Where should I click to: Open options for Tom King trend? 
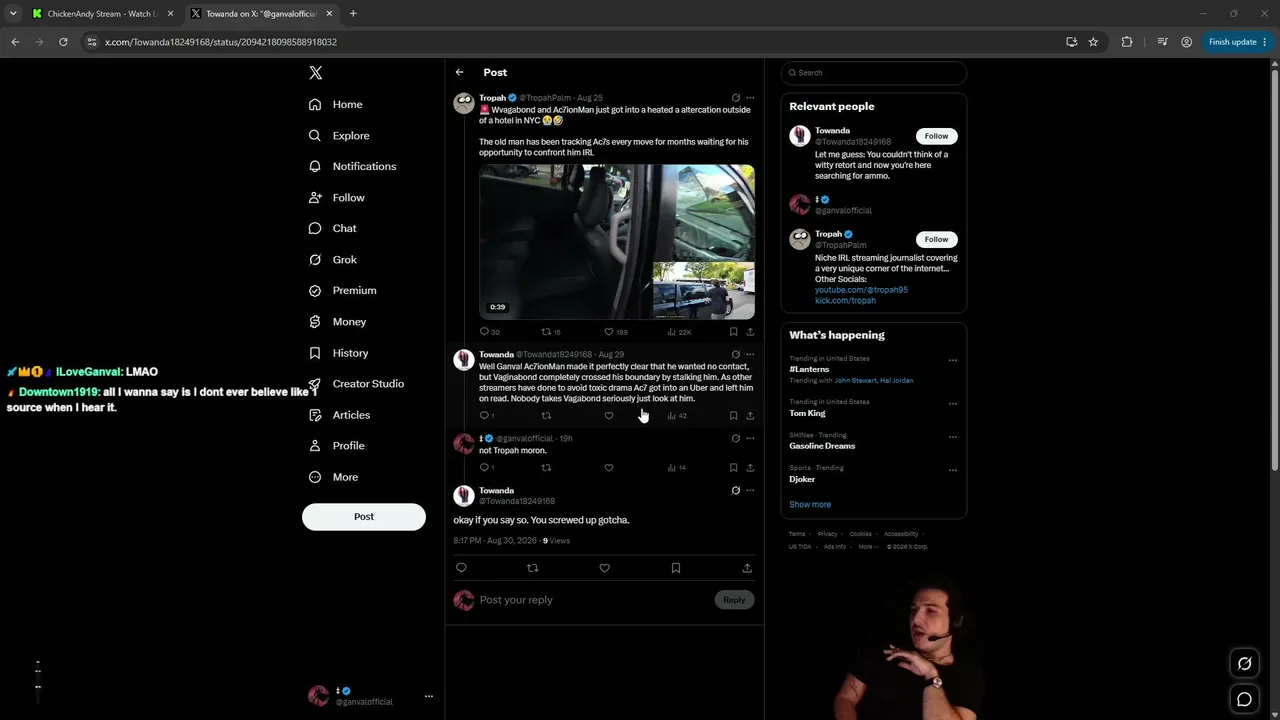coord(953,403)
